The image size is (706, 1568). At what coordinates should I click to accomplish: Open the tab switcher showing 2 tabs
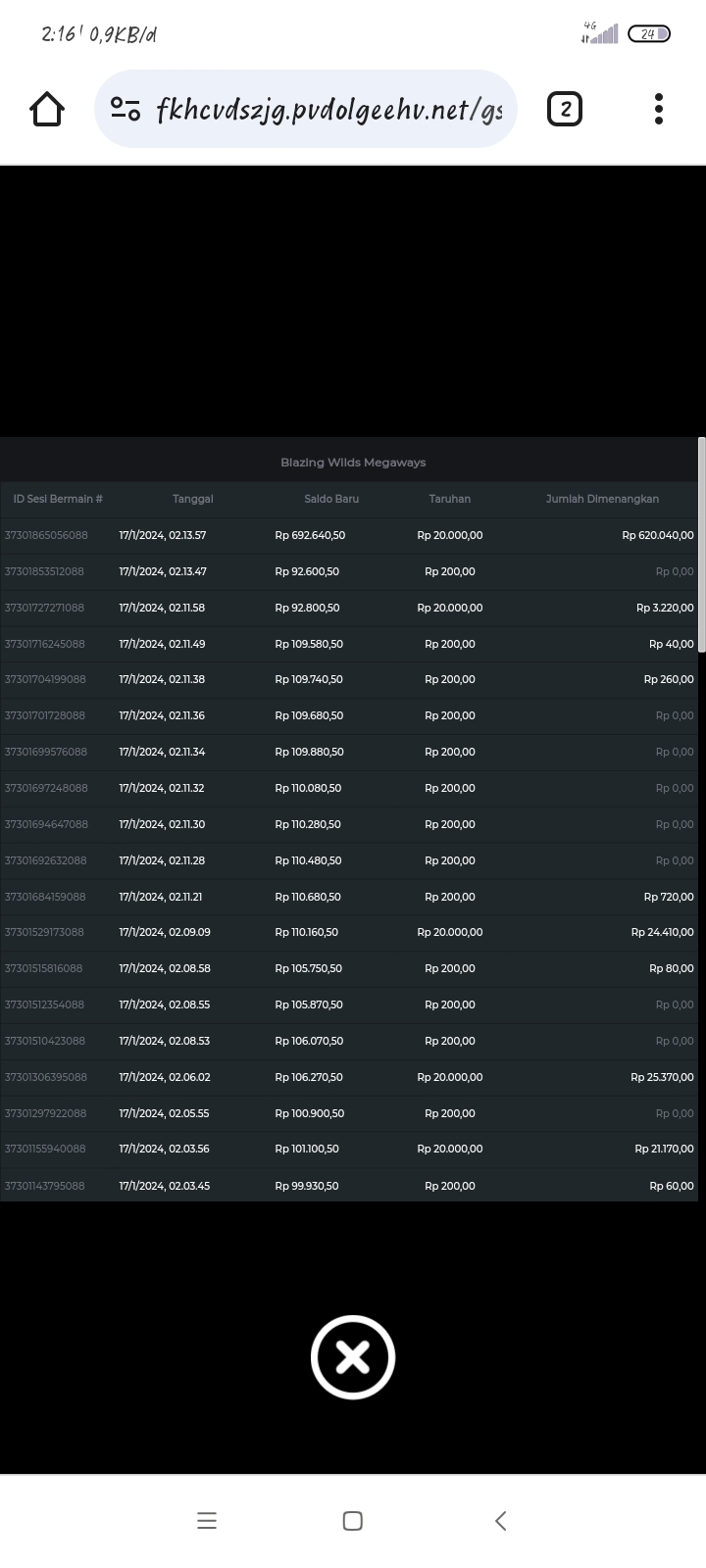coord(564,109)
